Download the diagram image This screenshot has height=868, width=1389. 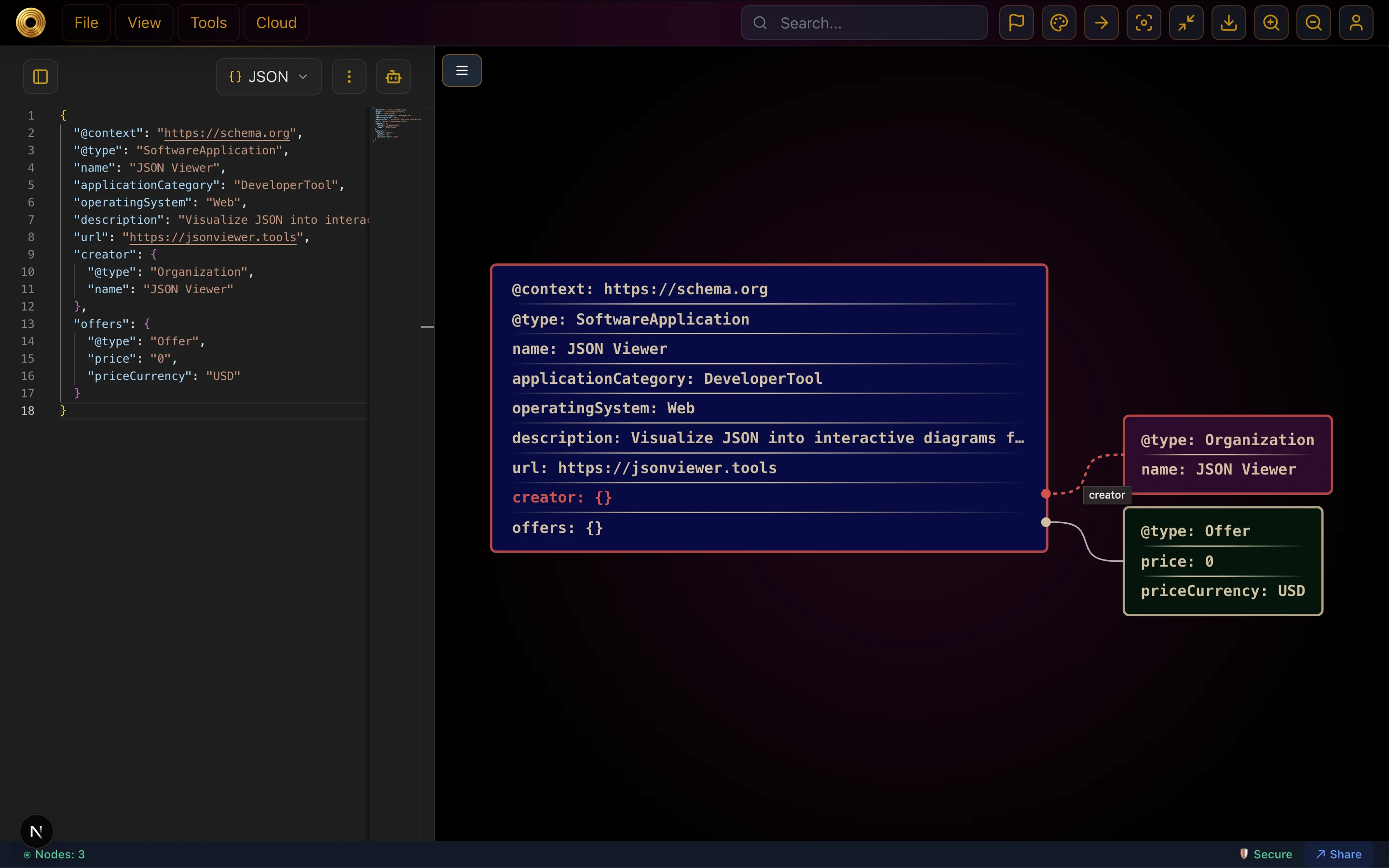click(1228, 23)
